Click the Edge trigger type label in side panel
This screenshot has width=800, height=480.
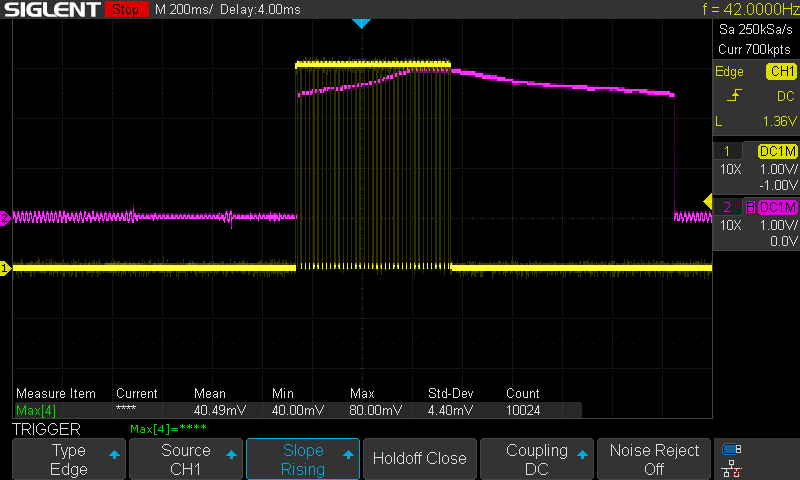(730, 72)
